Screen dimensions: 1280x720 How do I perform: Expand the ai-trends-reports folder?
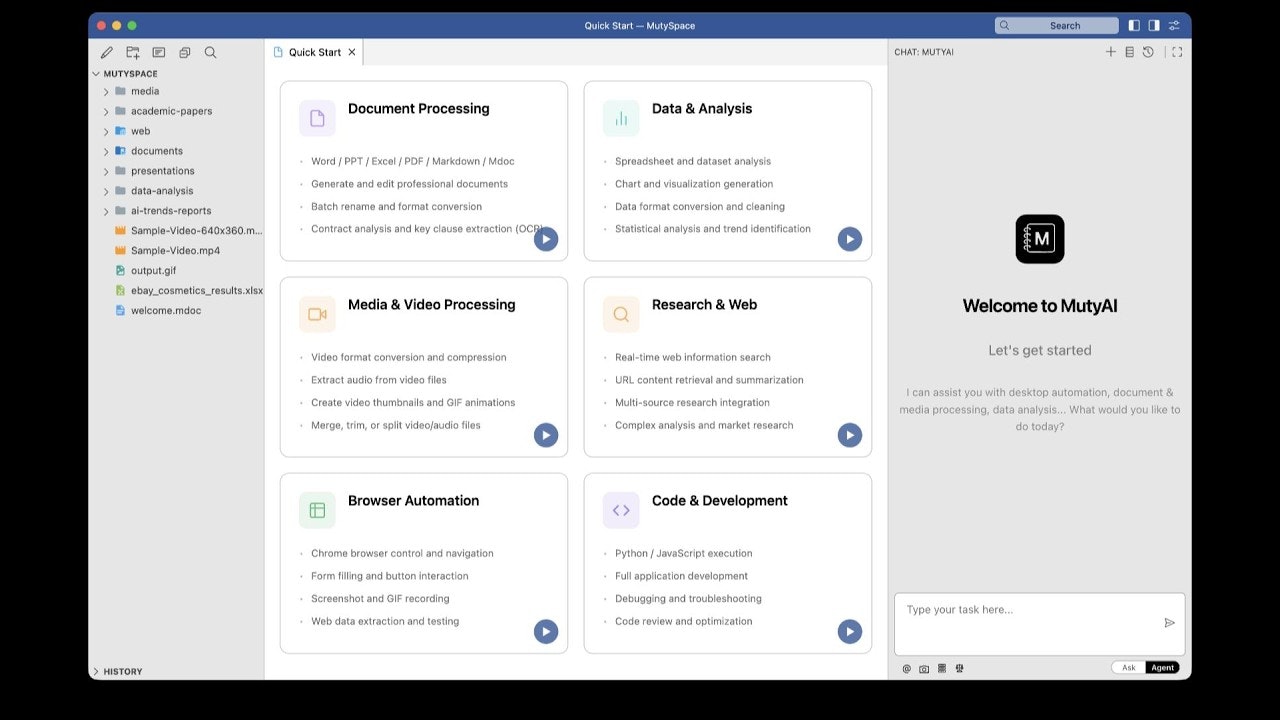click(x=106, y=212)
